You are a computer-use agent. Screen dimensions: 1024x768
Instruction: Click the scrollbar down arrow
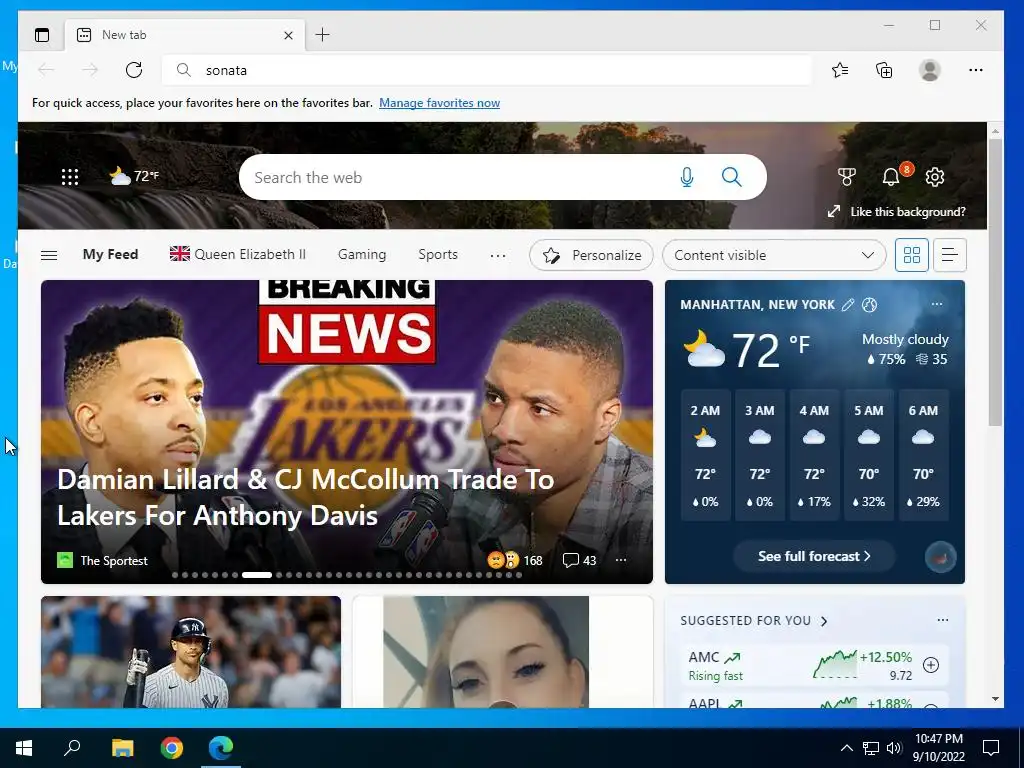995,699
